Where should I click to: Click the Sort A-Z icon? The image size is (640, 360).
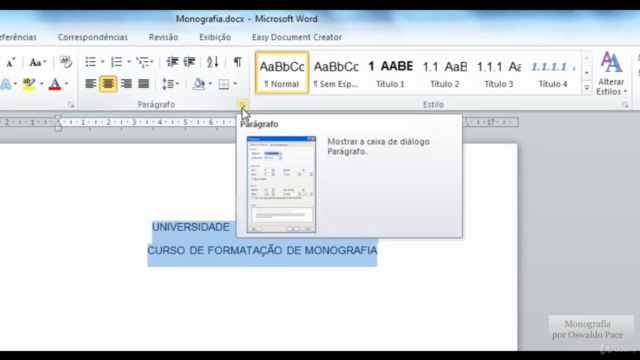pos(212,62)
